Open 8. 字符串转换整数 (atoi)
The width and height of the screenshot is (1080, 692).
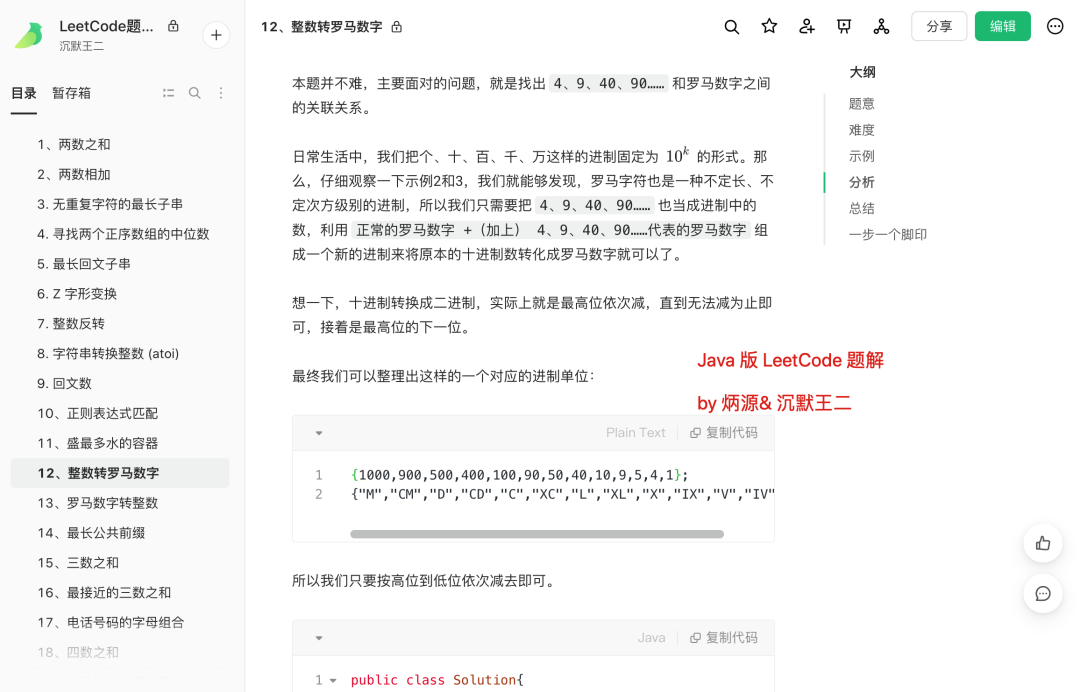(x=120, y=353)
